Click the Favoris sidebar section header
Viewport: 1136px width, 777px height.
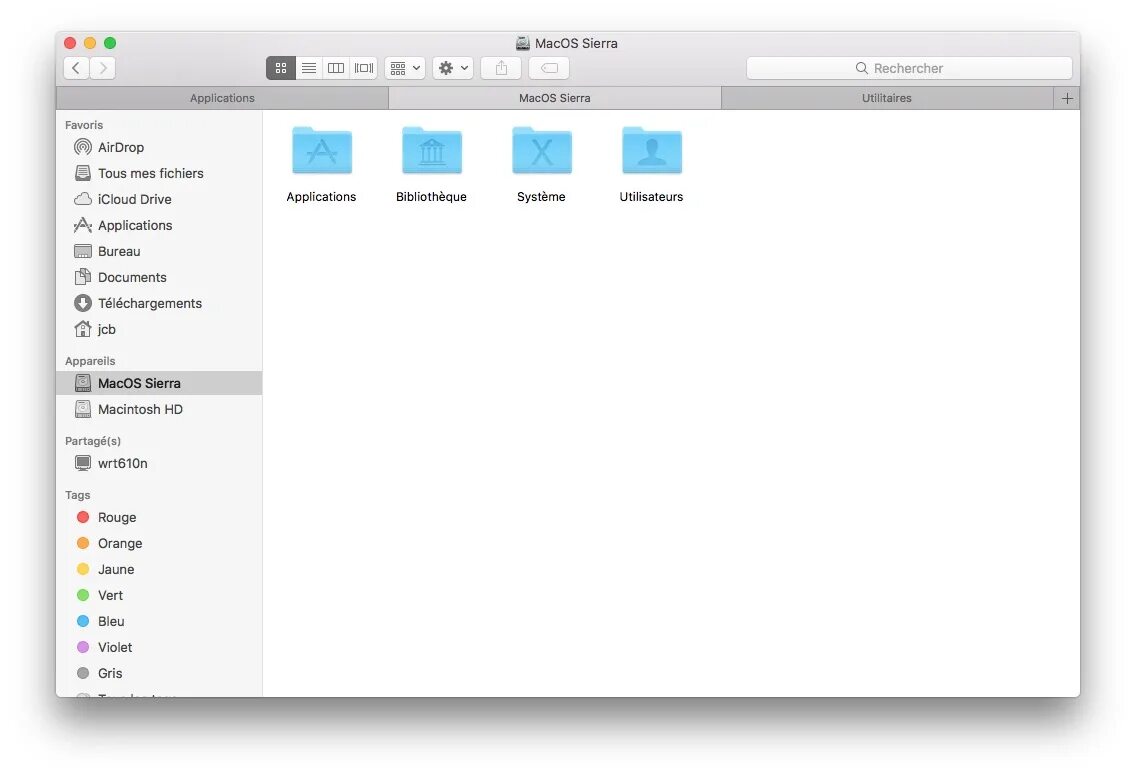pos(84,125)
